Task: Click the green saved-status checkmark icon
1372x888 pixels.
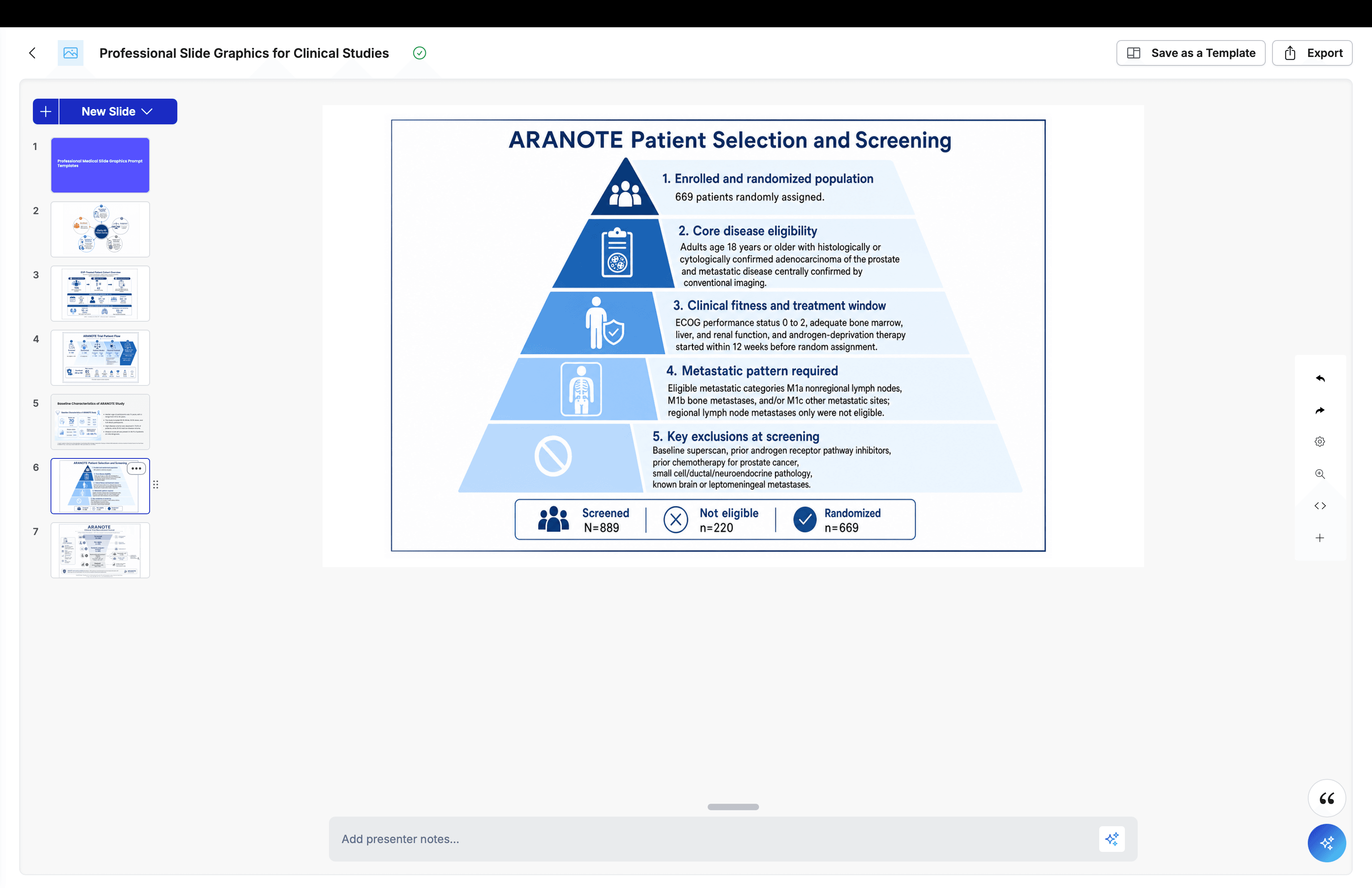Action: click(x=420, y=53)
